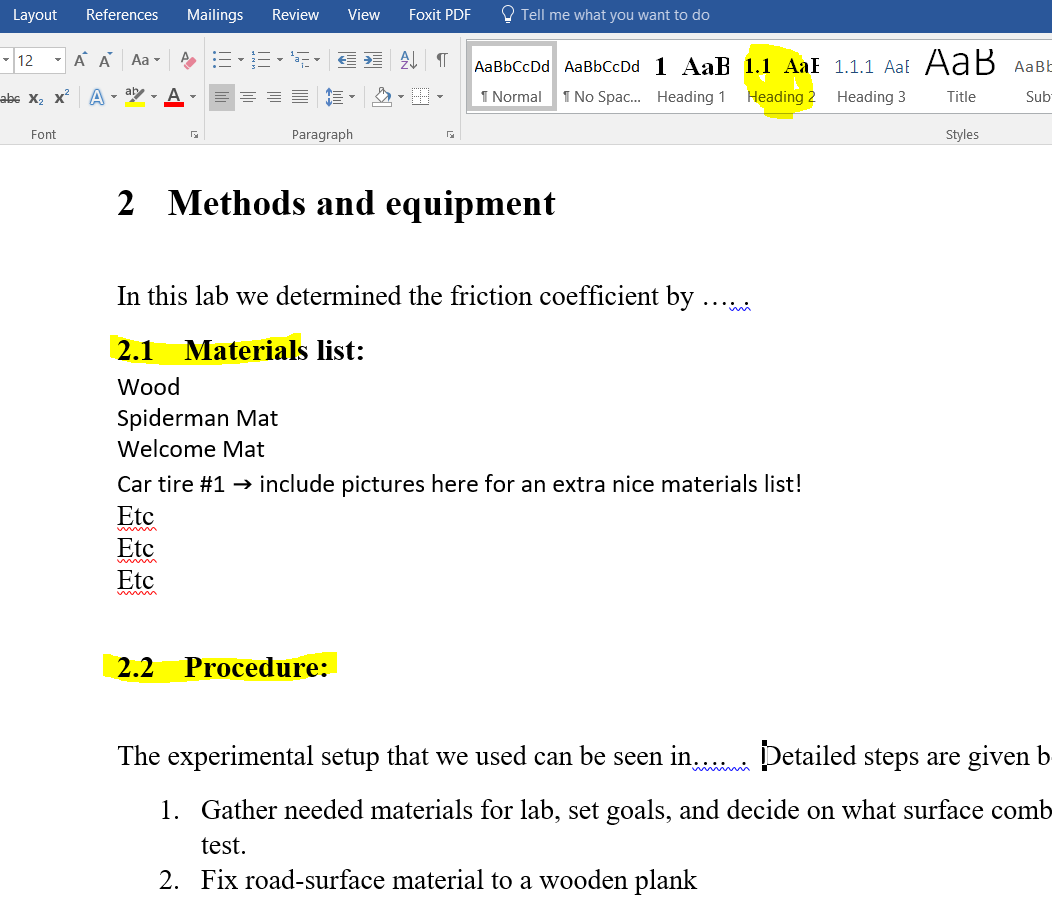Click the Increase Font Size icon
The height and width of the screenshot is (900, 1052).
(80, 60)
